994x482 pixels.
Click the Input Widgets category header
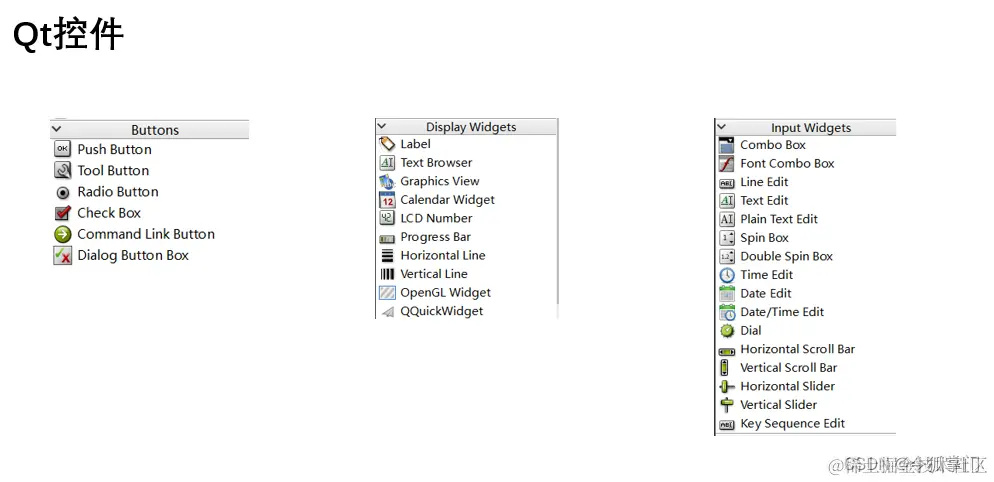(806, 127)
